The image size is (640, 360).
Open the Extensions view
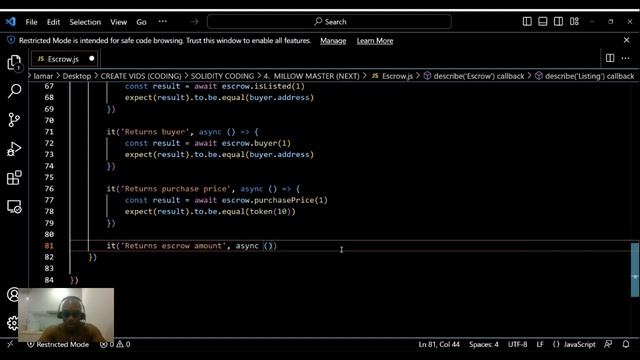click(14, 178)
